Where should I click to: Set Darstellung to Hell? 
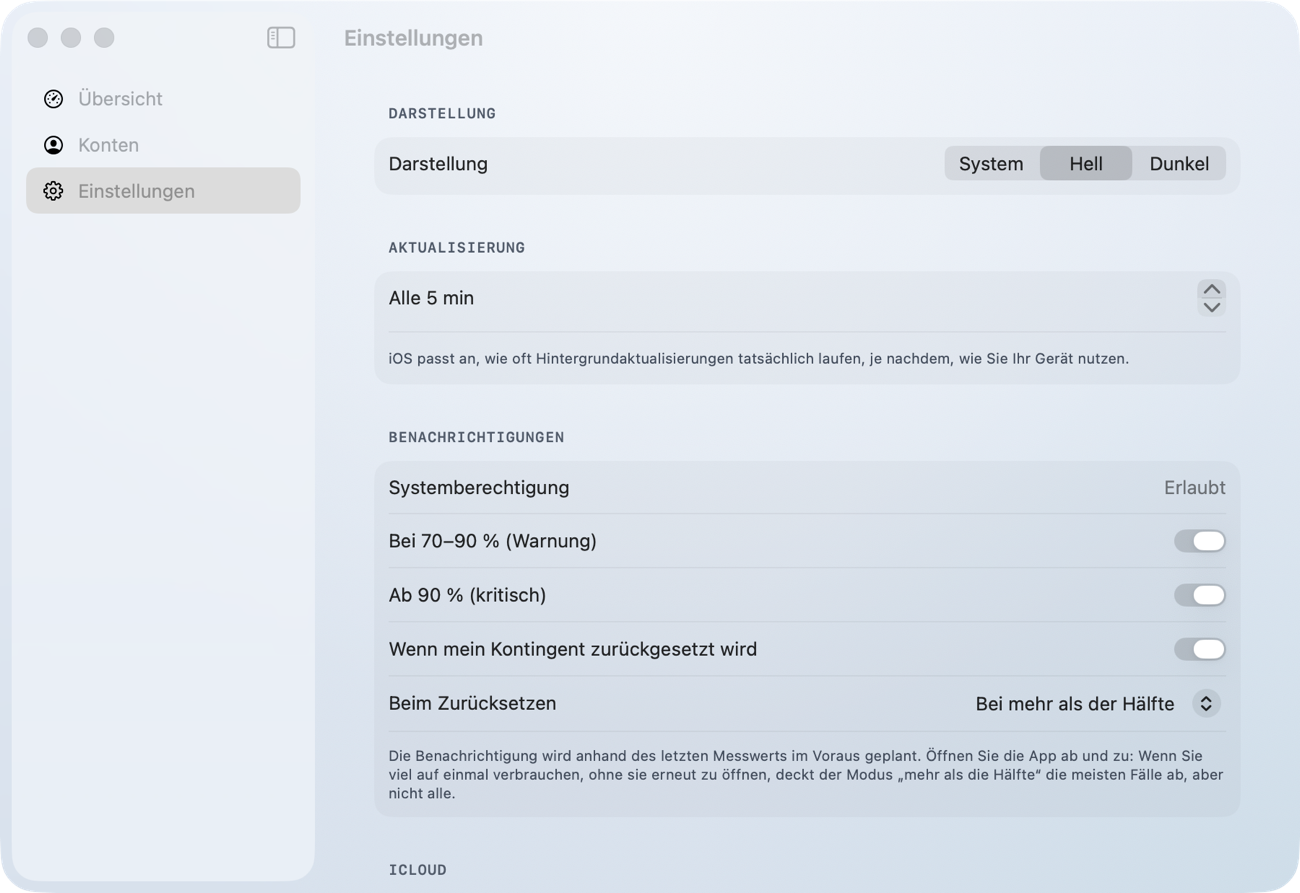point(1086,164)
